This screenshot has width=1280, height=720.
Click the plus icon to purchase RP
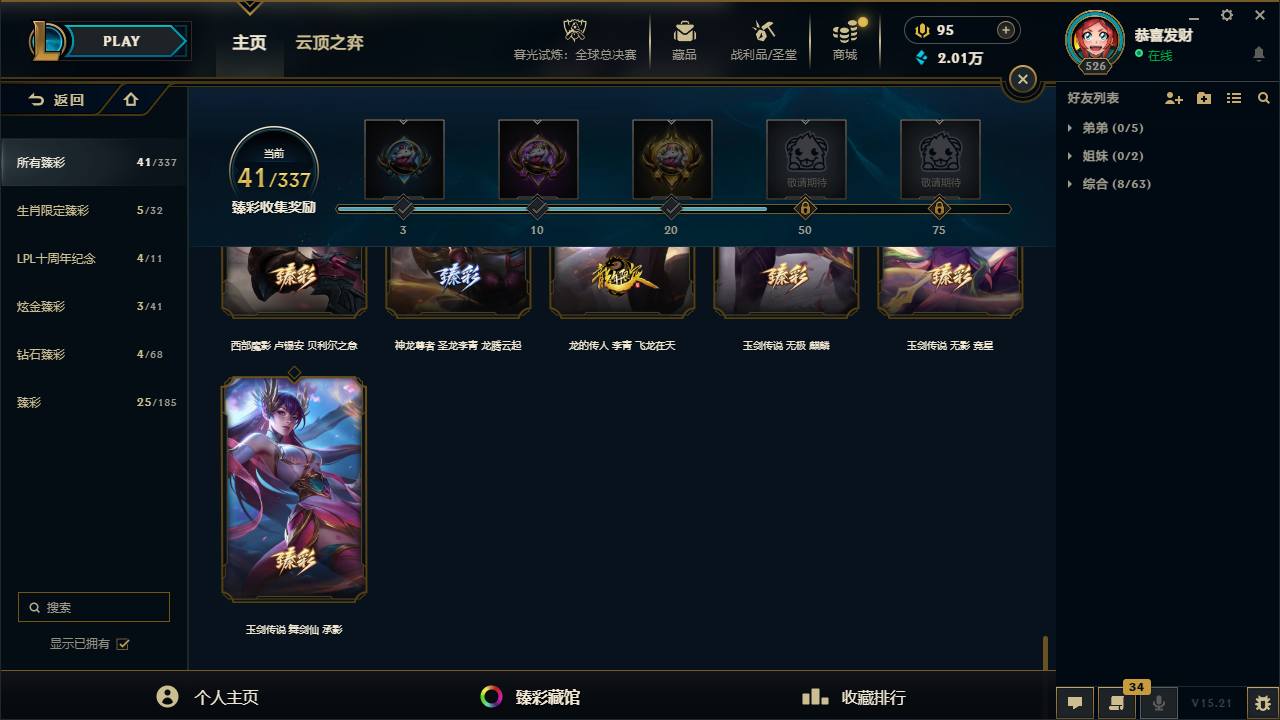click(x=1006, y=30)
